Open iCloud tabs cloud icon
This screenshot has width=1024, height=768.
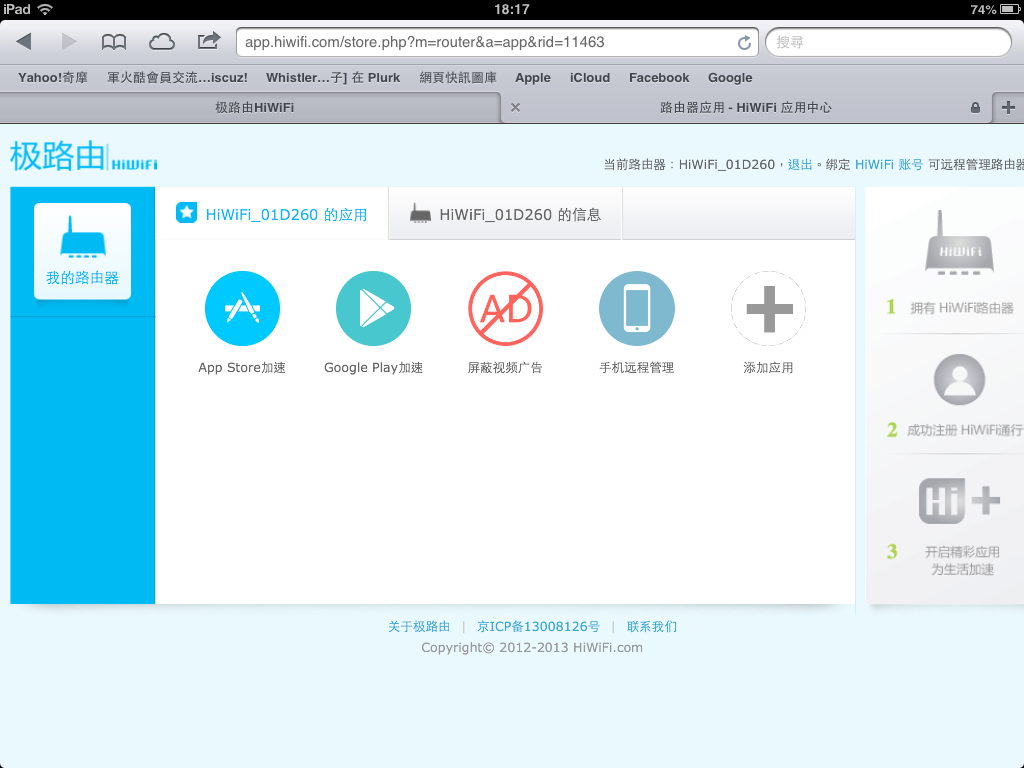point(161,42)
